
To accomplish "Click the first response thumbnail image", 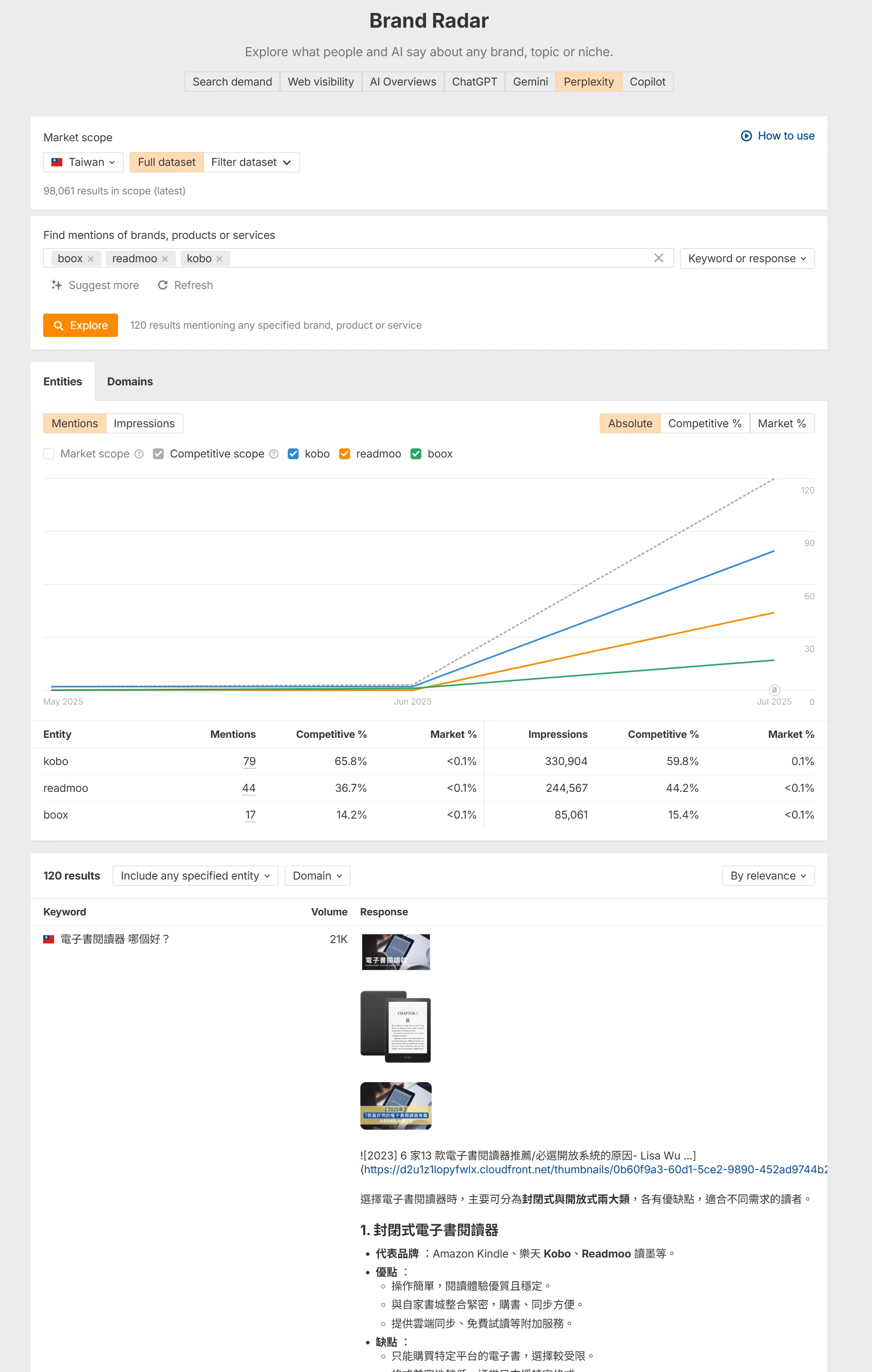I will (395, 952).
